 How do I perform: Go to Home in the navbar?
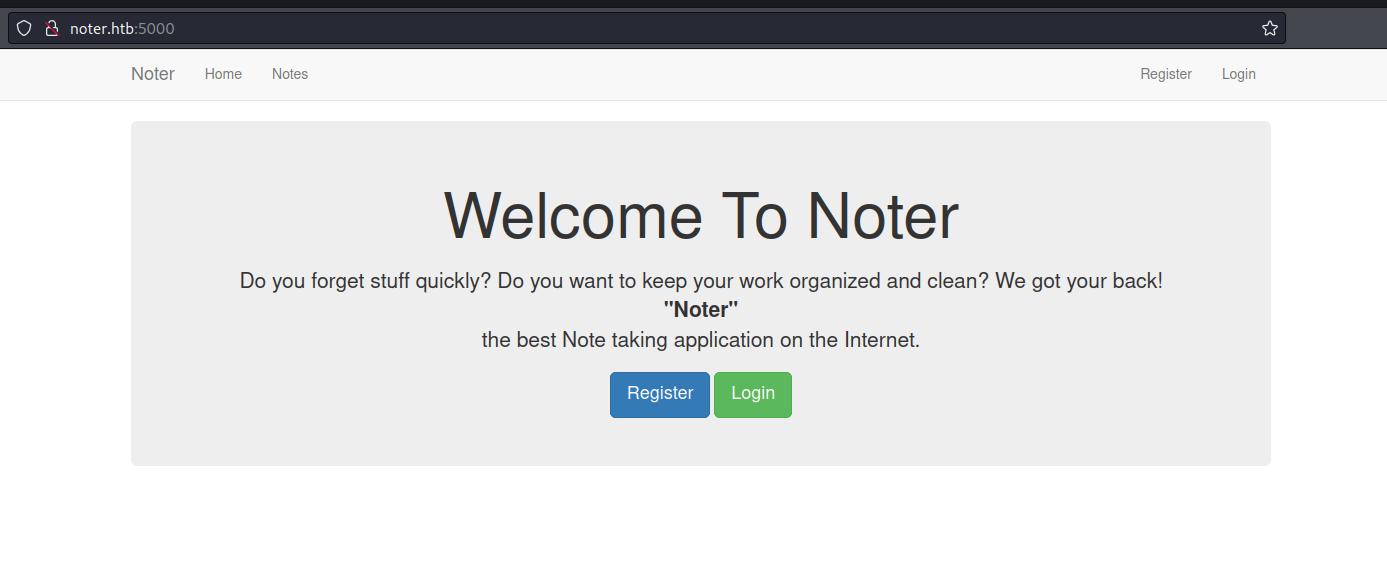pyautogui.click(x=223, y=74)
